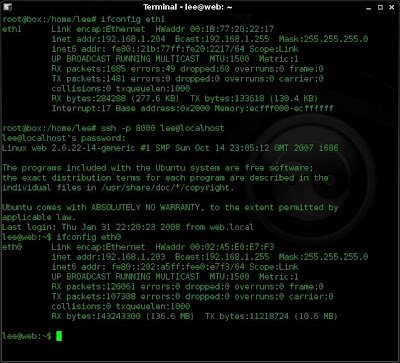
Task: Click the 'Last login: Thu Jan 31' line
Action: coord(128,227)
